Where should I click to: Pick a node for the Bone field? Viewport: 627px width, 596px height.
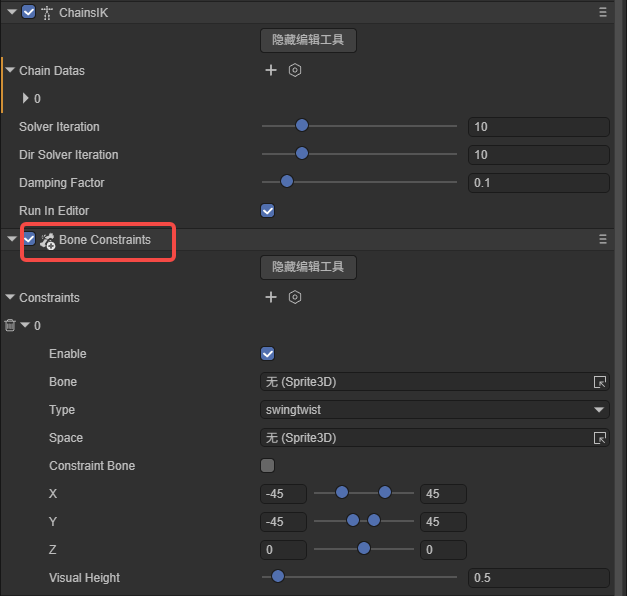600,382
